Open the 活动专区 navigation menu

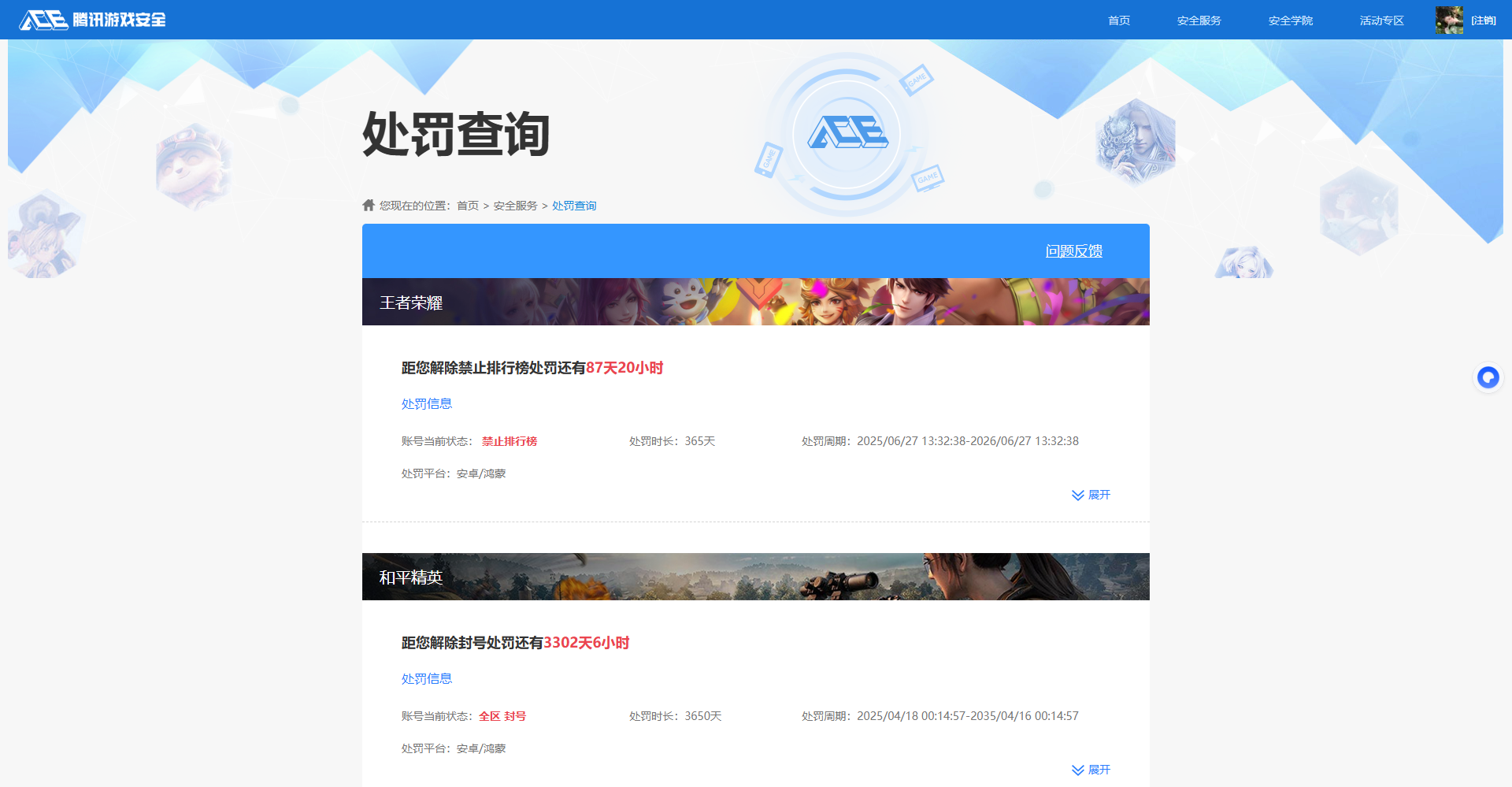point(1380,20)
